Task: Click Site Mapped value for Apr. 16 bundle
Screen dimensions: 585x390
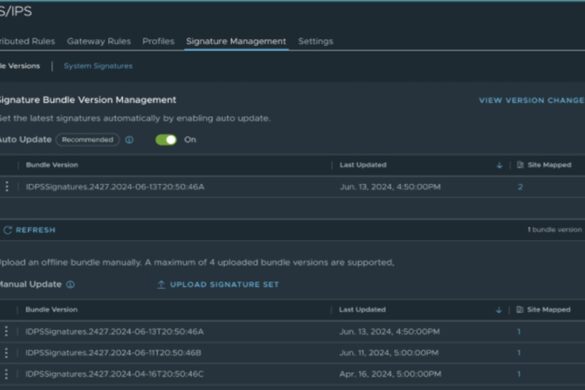Action: [x=519, y=374]
